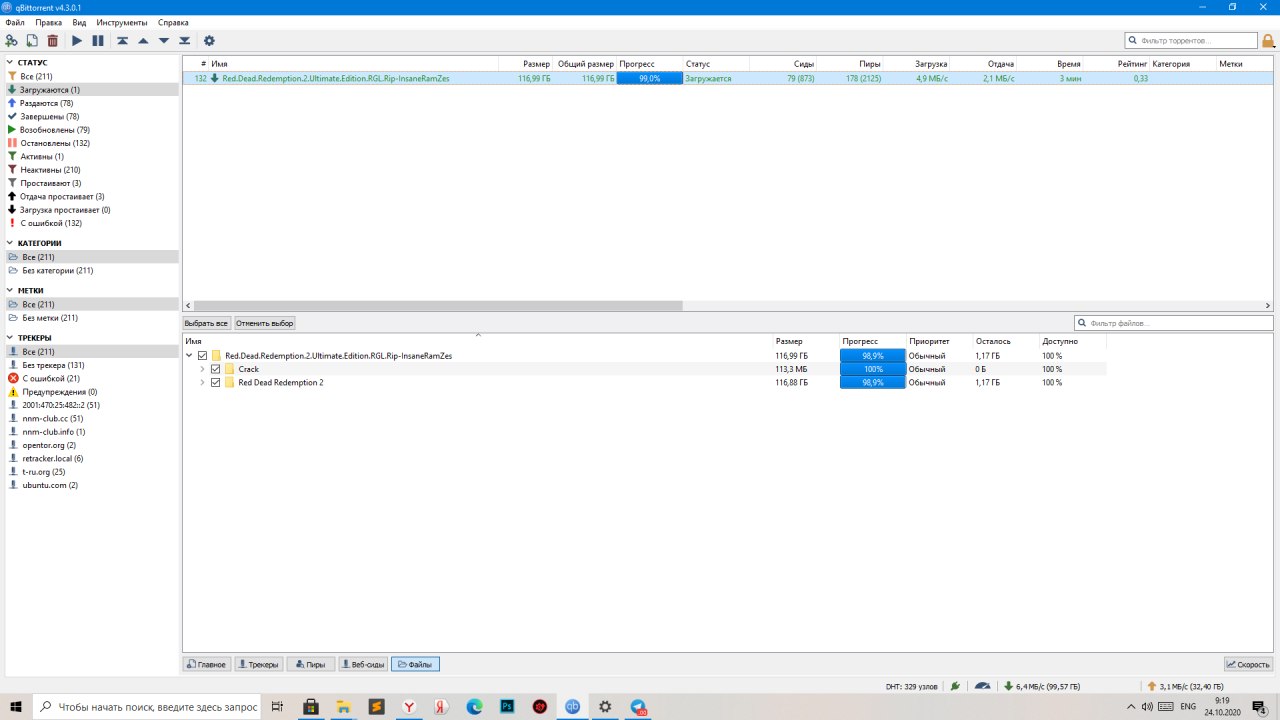
Task: Filter by Раздаются (78) status
Action: pos(91,103)
